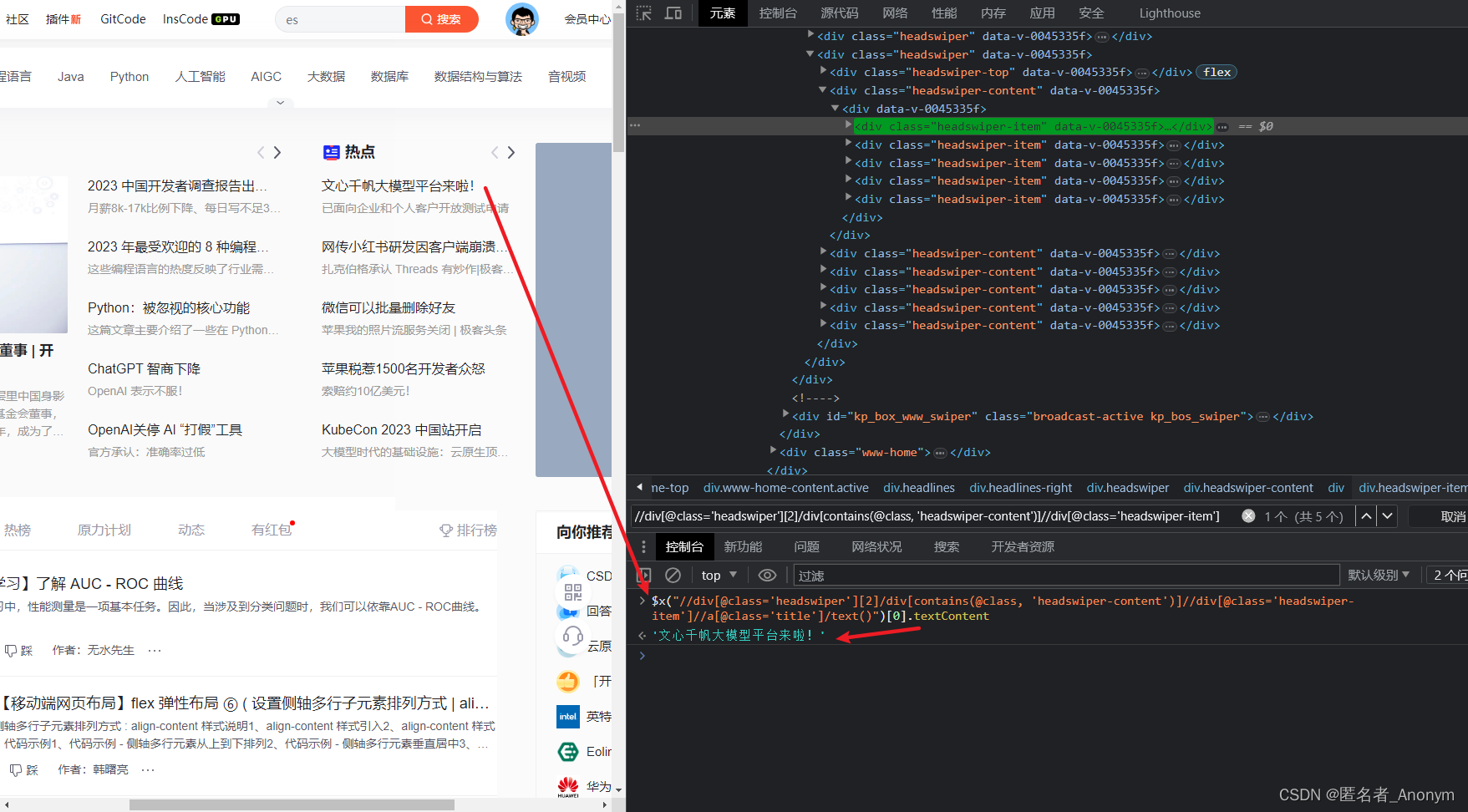Open 开发者资源 drawer tab
The image size is (1468, 812).
coord(1023,546)
